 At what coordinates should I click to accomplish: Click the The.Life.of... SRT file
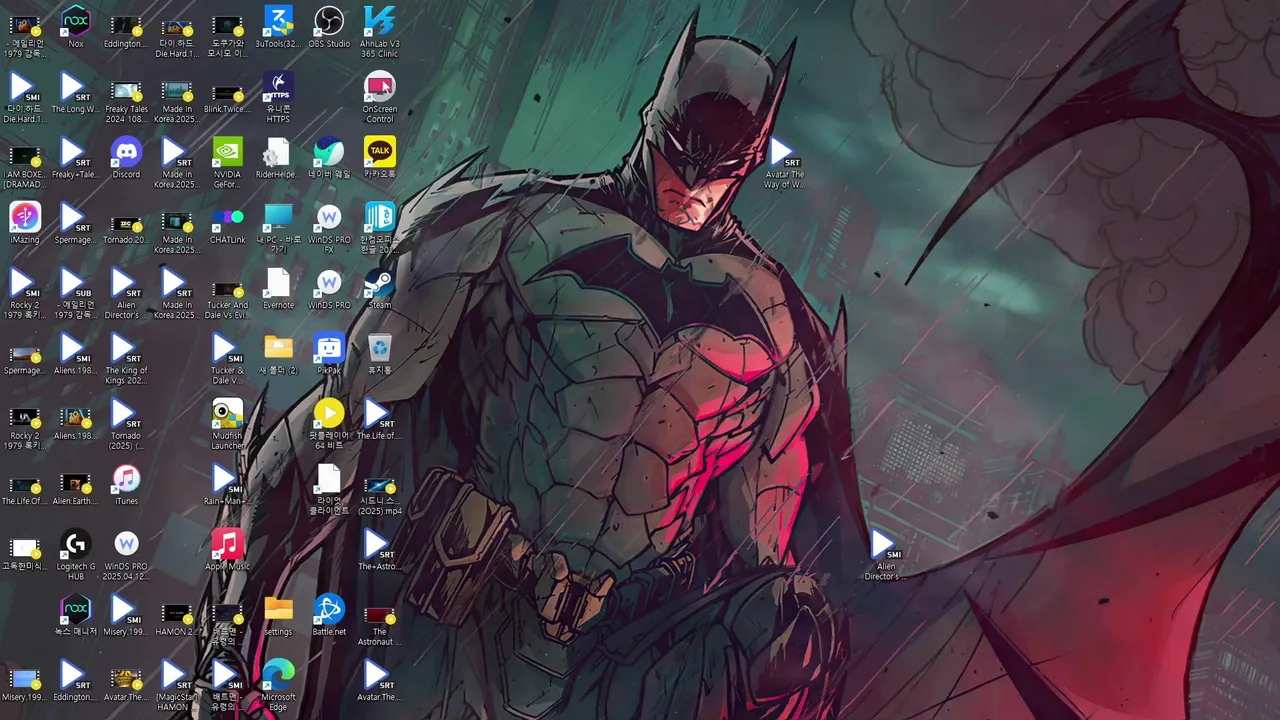(378, 419)
